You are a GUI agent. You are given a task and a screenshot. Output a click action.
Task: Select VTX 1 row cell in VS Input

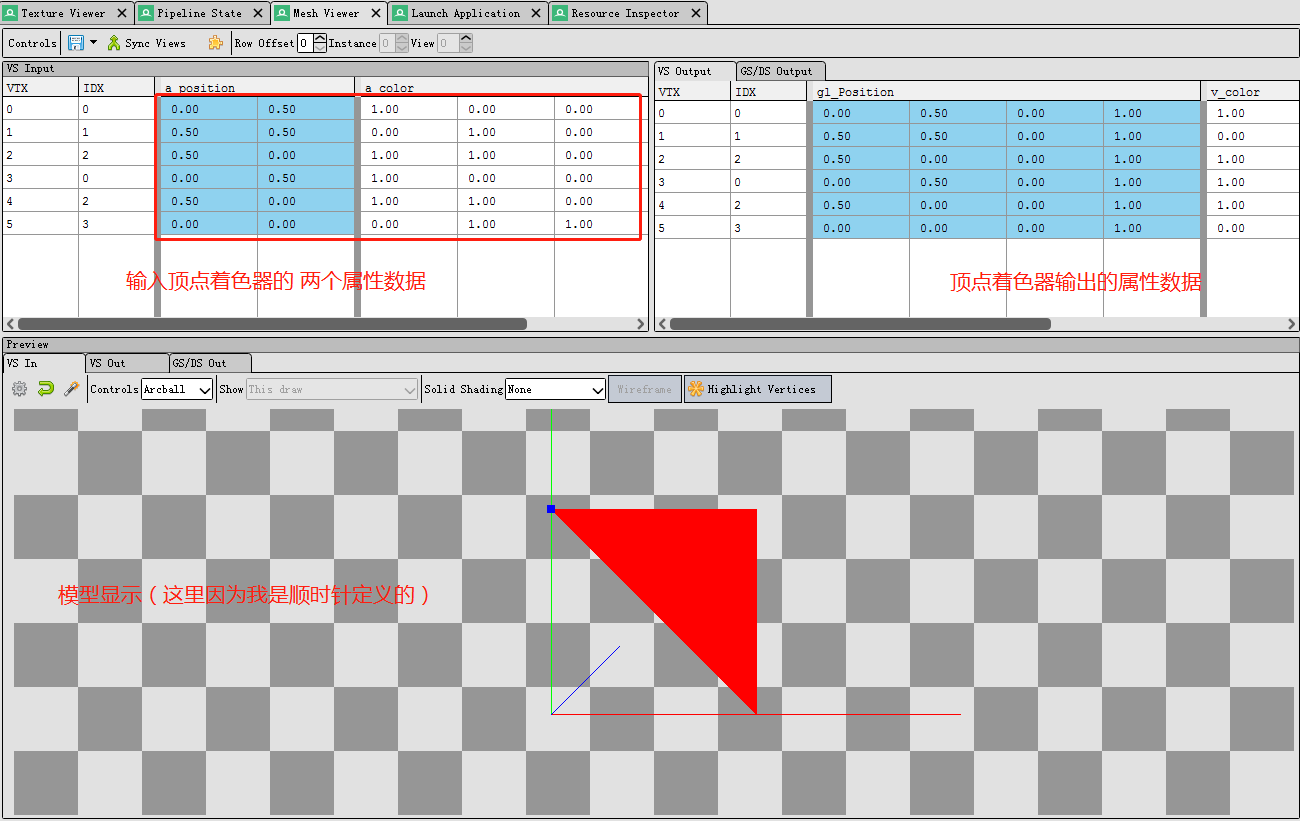click(40, 132)
